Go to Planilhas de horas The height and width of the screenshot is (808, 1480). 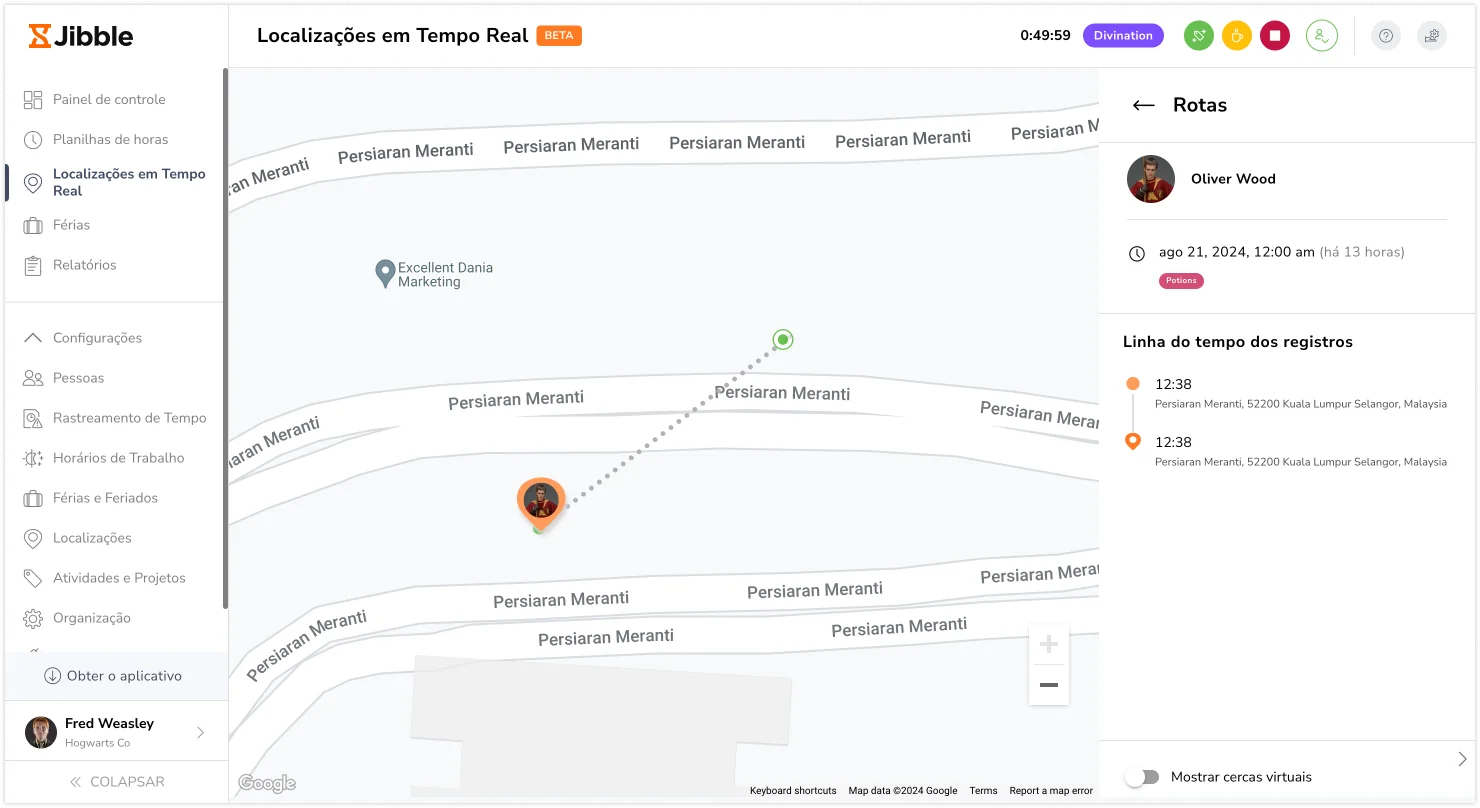[x=110, y=140]
